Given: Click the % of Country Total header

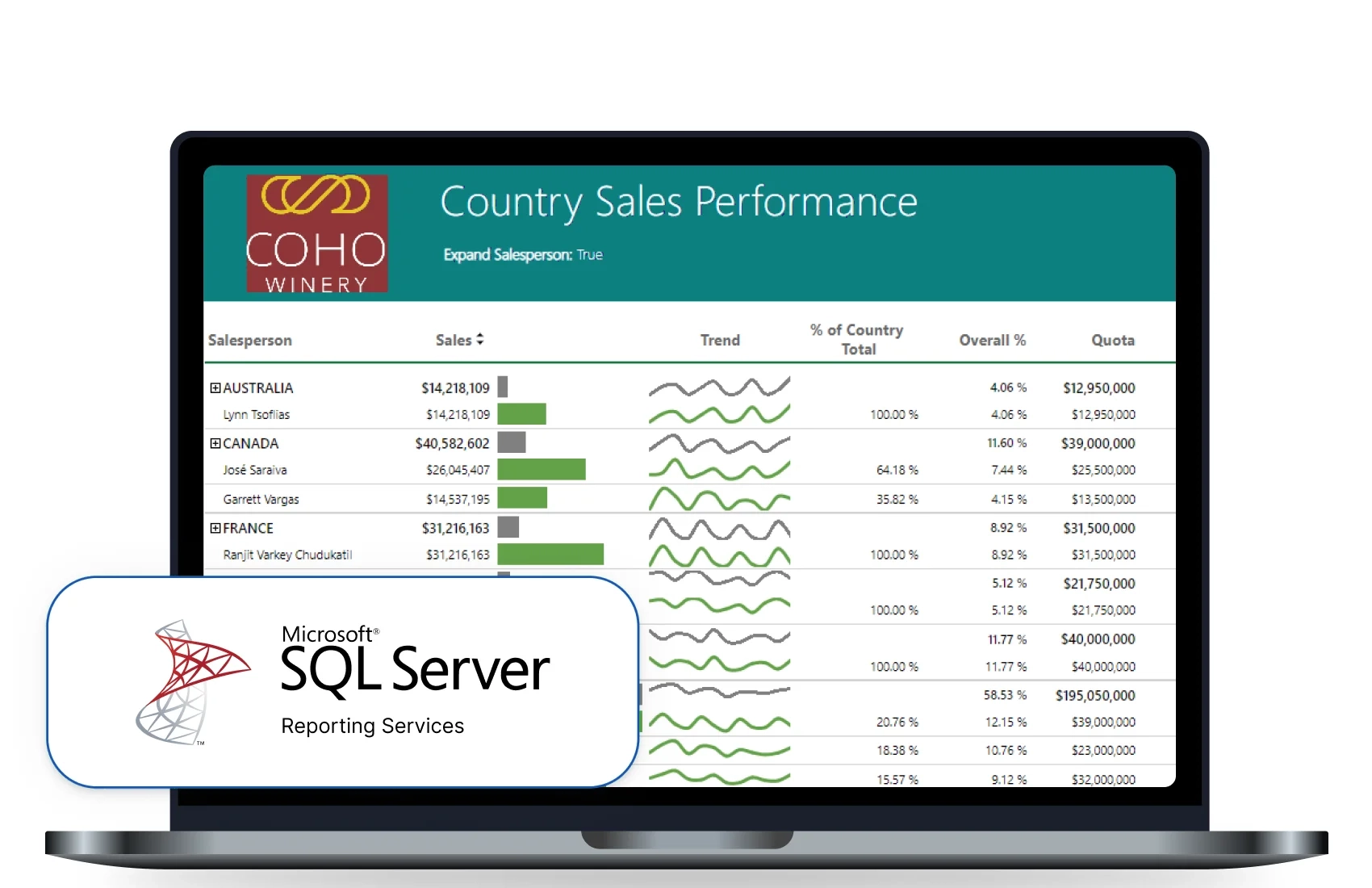Looking at the screenshot, I should click(857, 340).
